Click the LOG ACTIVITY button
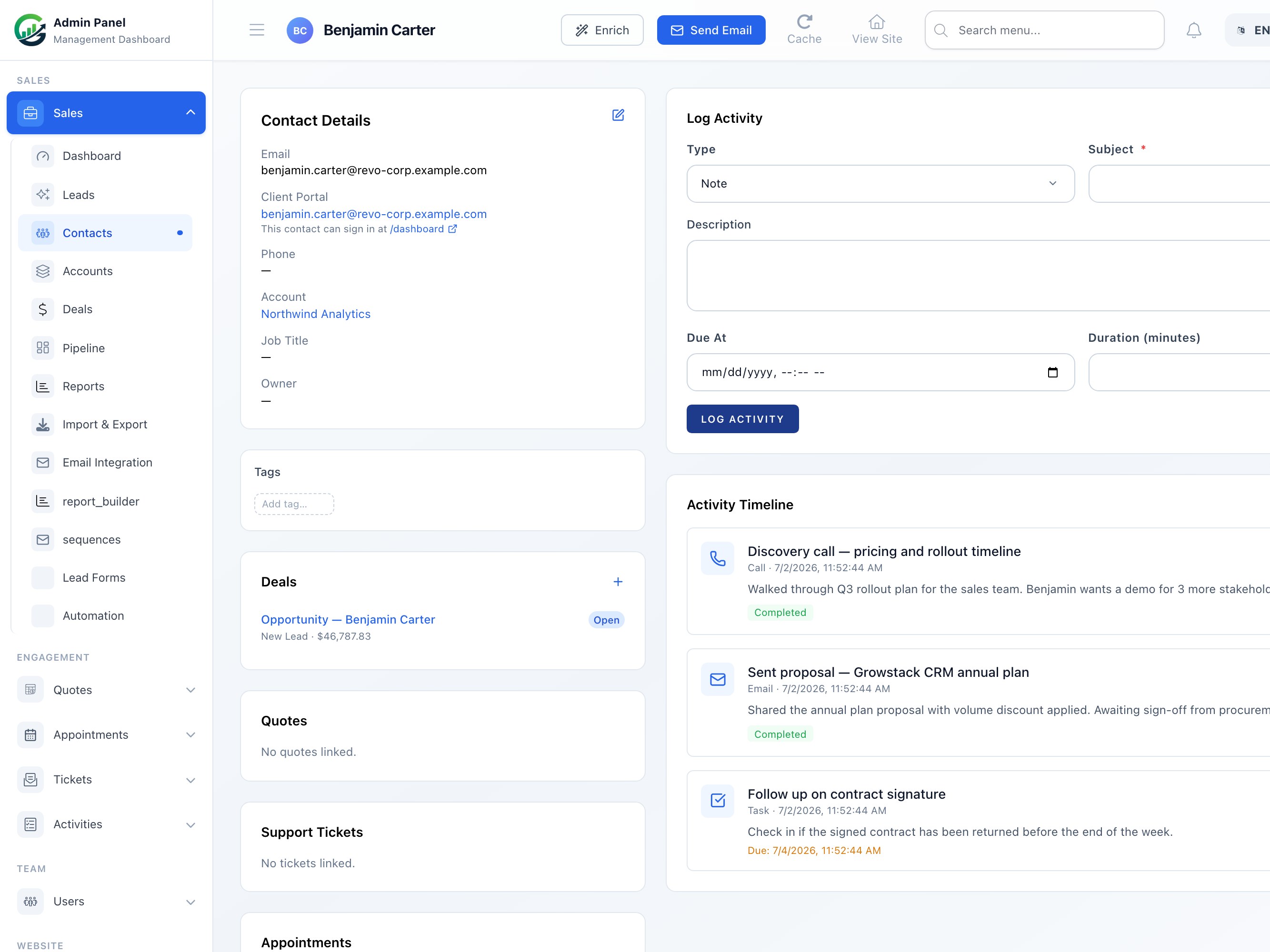The width and height of the screenshot is (1270, 952). coord(742,419)
